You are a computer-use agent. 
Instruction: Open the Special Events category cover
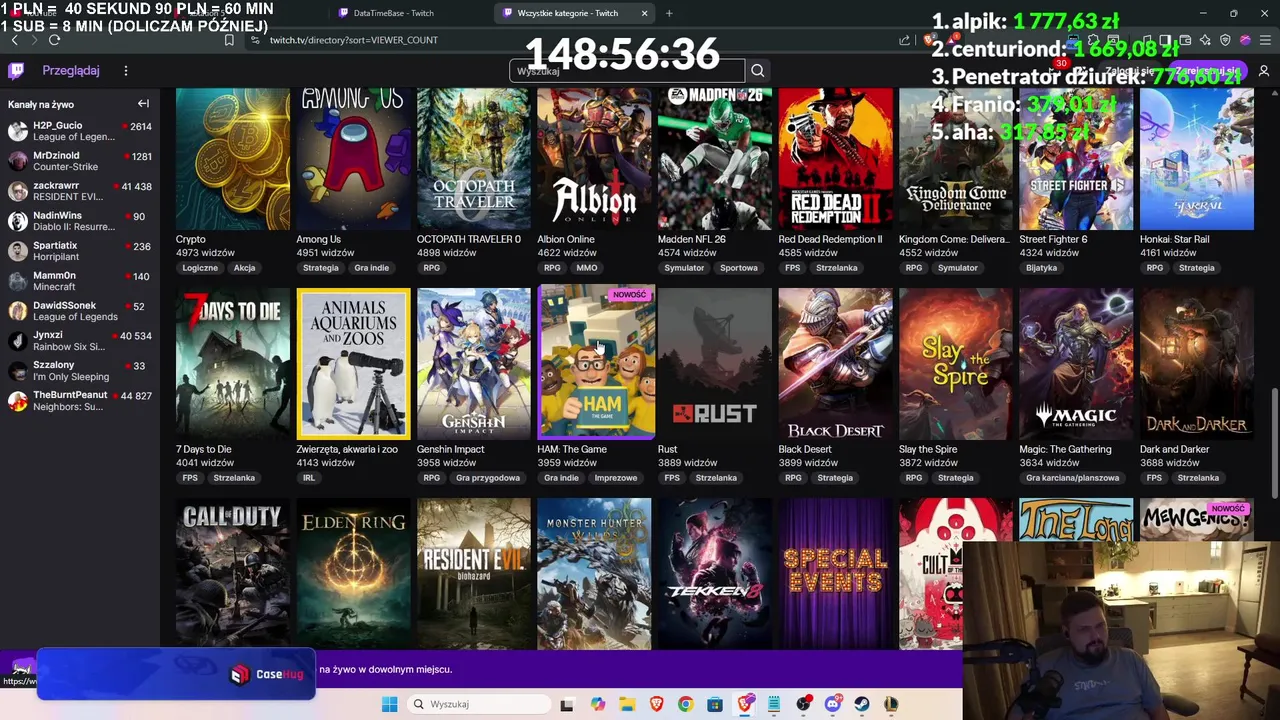click(835, 574)
